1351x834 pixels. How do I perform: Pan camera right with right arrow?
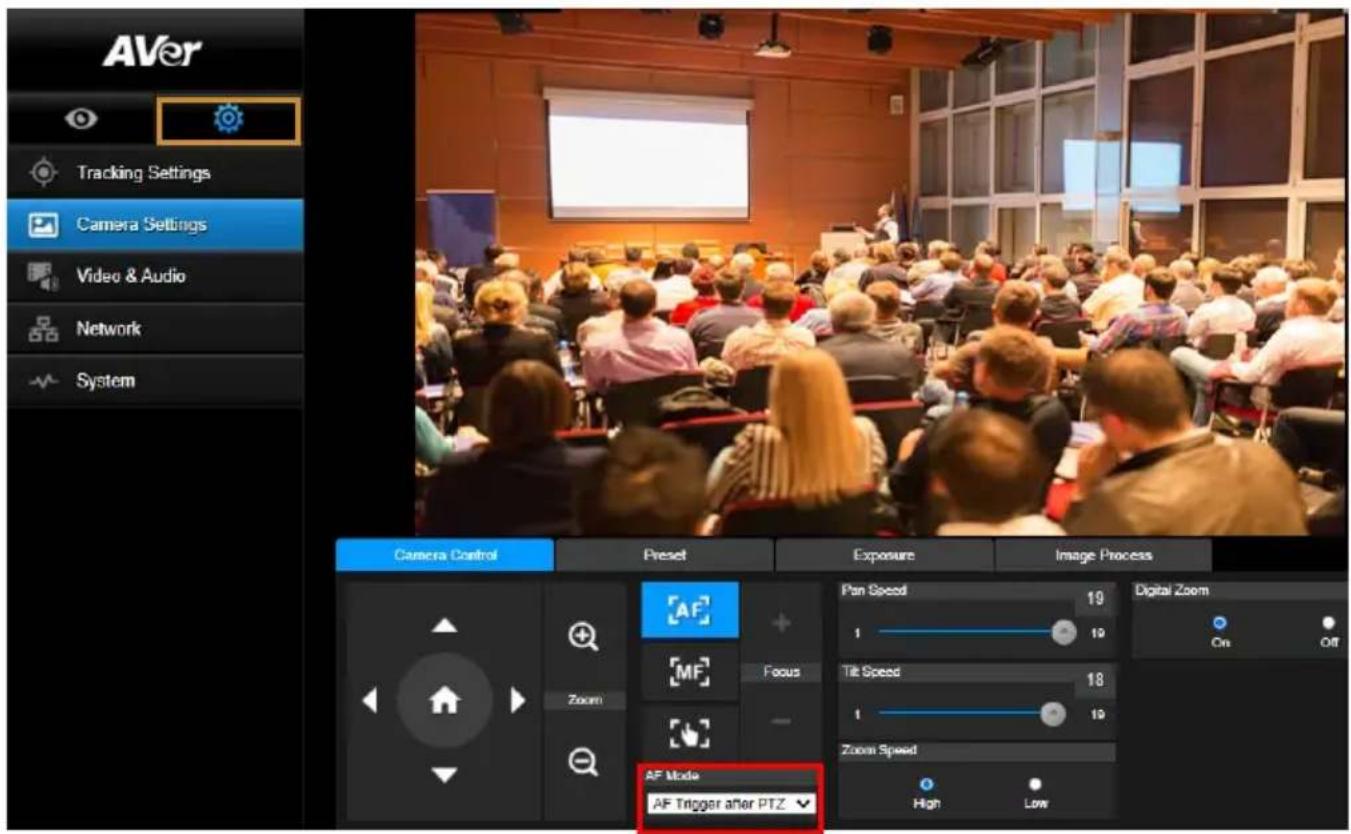(519, 700)
